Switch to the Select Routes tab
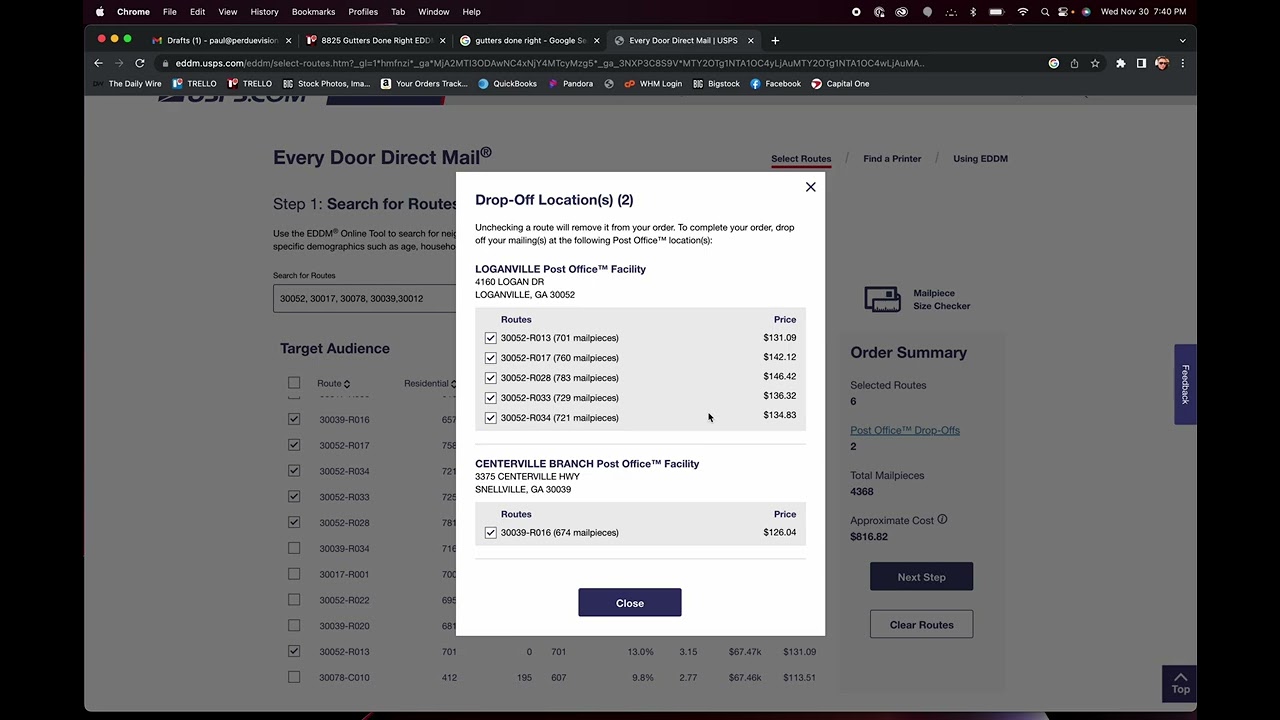 (x=801, y=159)
